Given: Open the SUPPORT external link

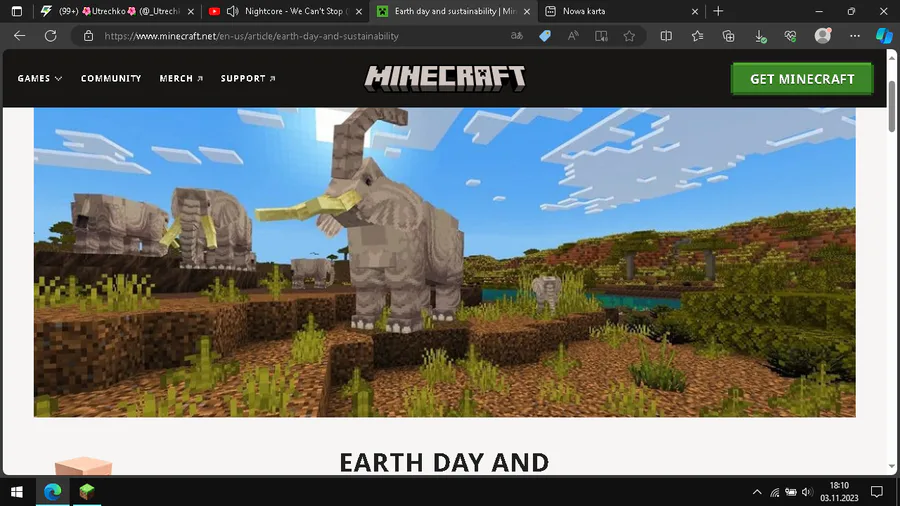Looking at the screenshot, I should 248,78.
